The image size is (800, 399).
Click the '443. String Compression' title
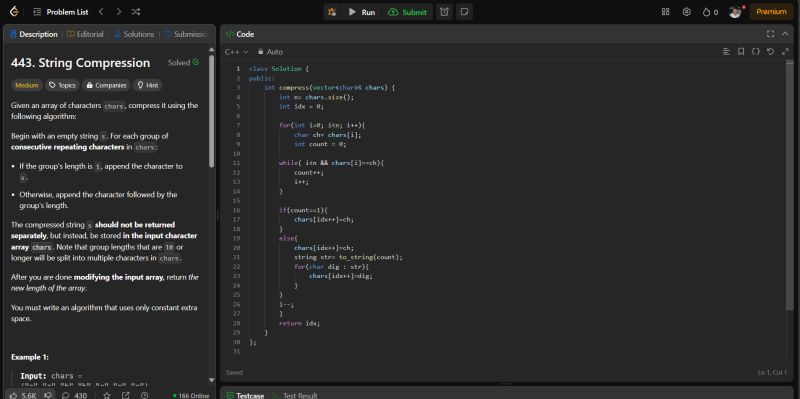(81, 63)
